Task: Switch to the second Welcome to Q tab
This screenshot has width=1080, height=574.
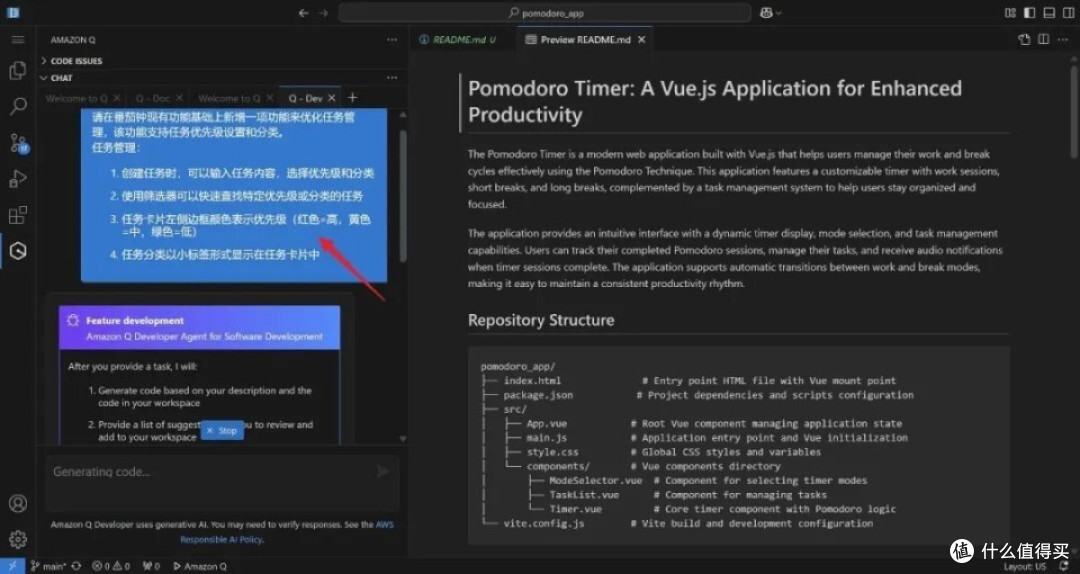Action: (x=229, y=98)
